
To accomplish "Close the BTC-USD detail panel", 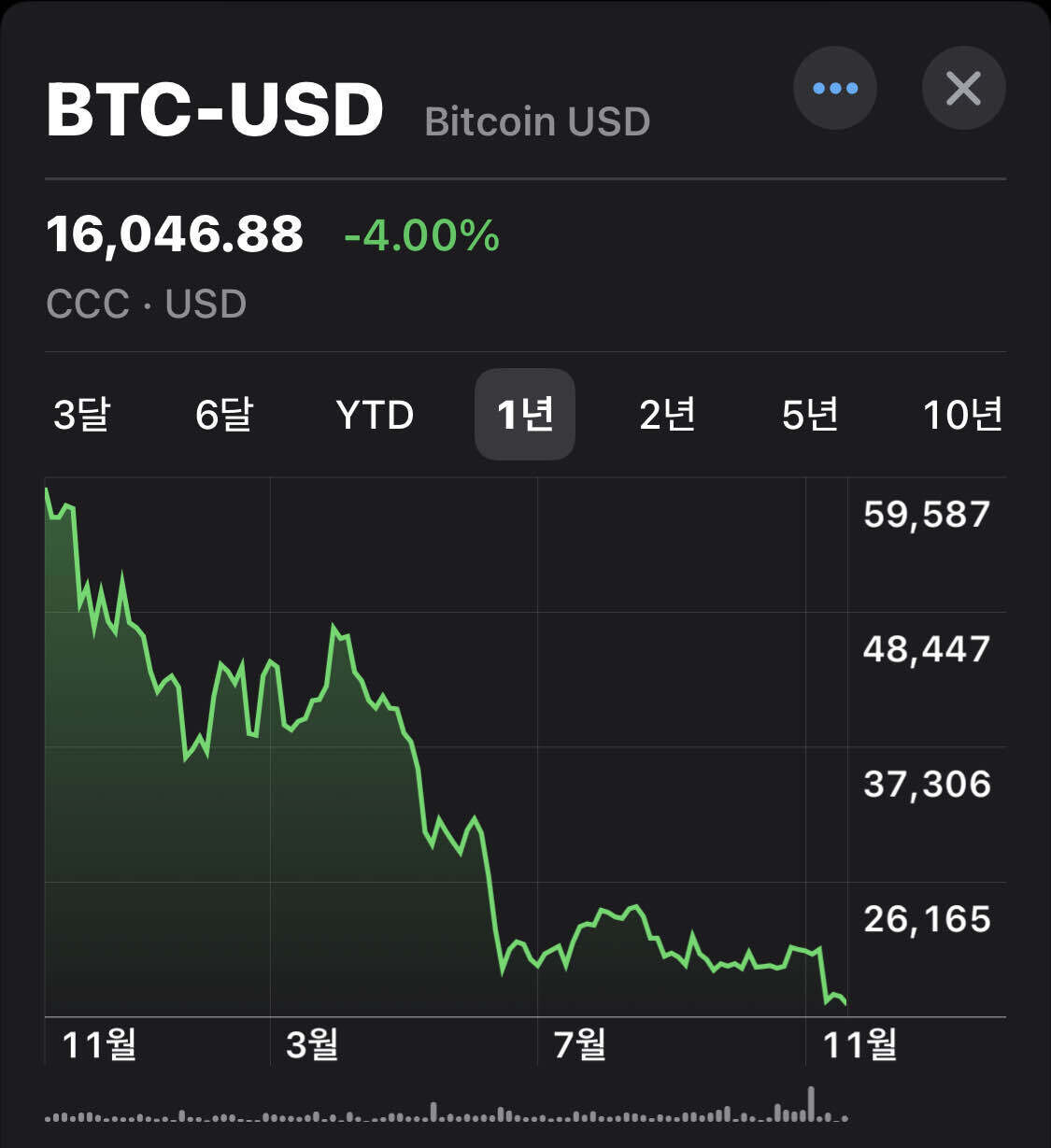I will 963,89.
